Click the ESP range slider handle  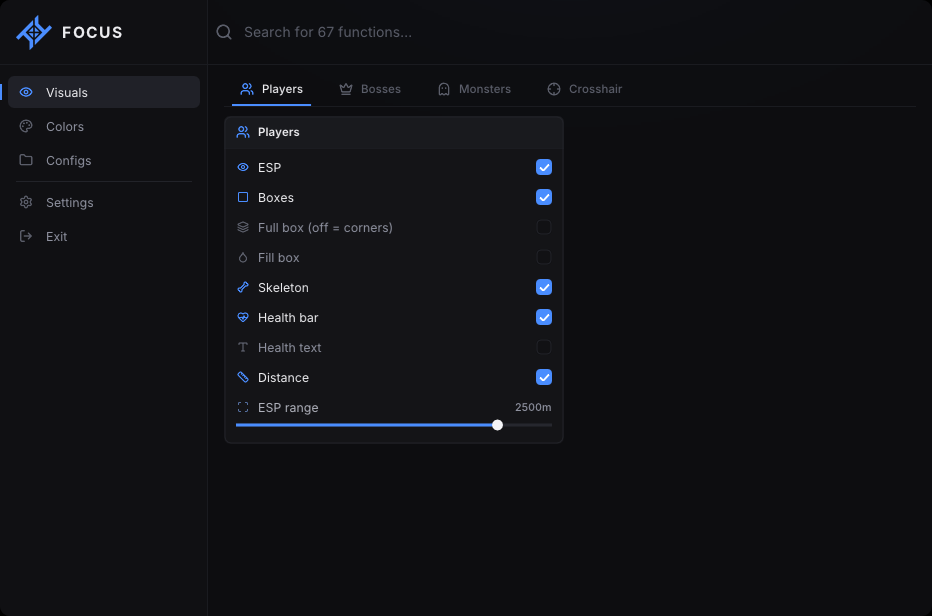click(498, 425)
